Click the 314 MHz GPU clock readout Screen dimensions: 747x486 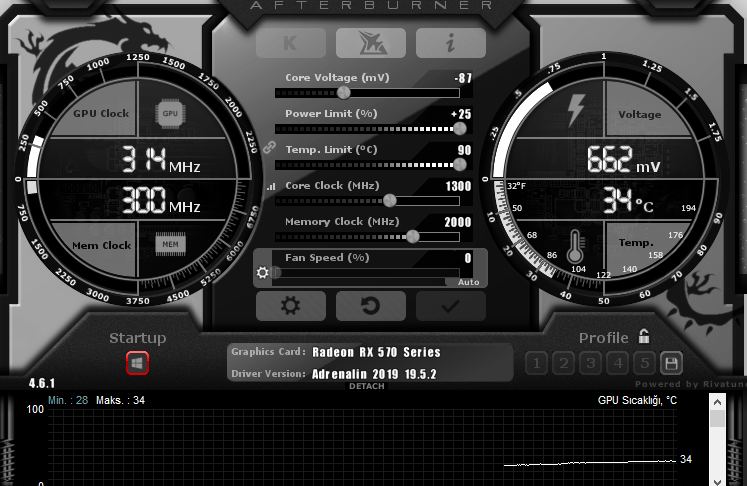(x=161, y=160)
